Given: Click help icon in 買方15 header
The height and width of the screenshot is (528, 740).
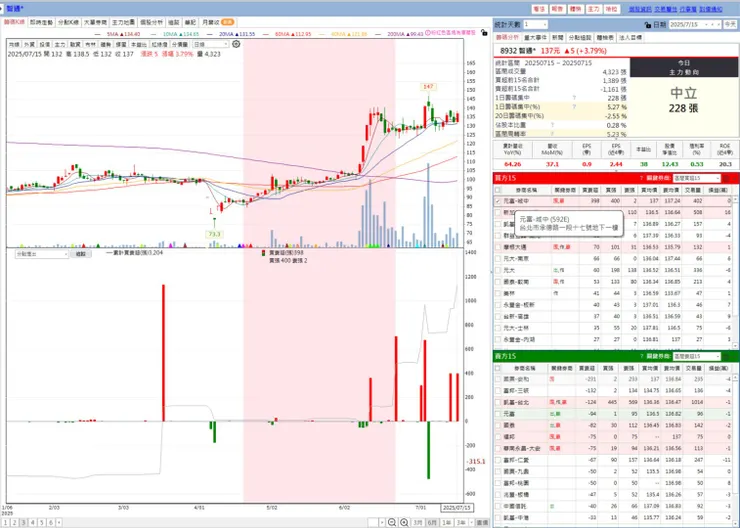Looking at the screenshot, I should (641, 178).
